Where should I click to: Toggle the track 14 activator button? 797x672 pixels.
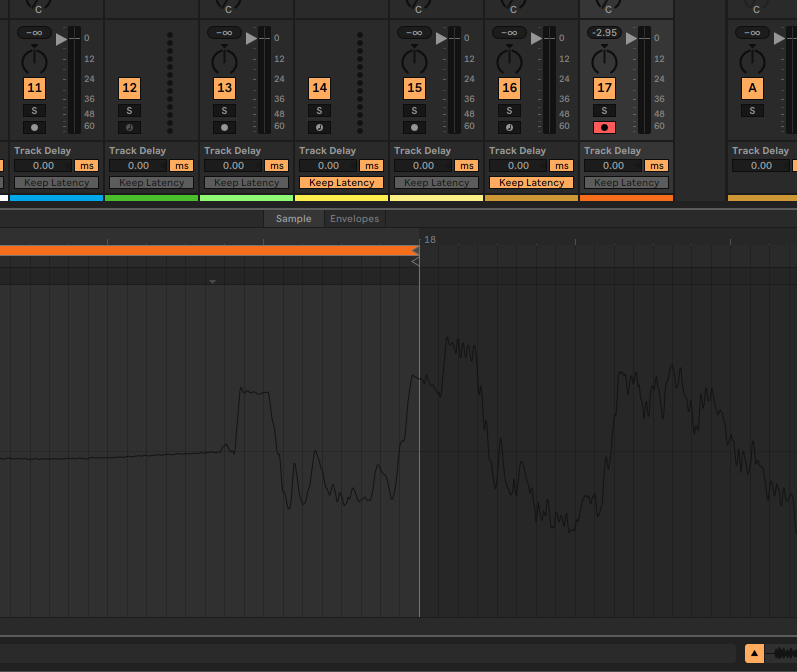[319, 88]
